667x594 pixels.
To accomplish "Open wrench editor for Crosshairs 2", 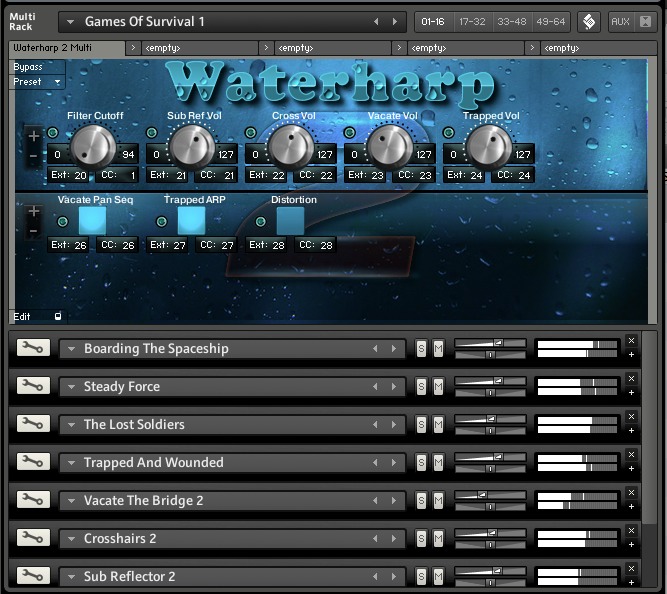I will click(33, 538).
